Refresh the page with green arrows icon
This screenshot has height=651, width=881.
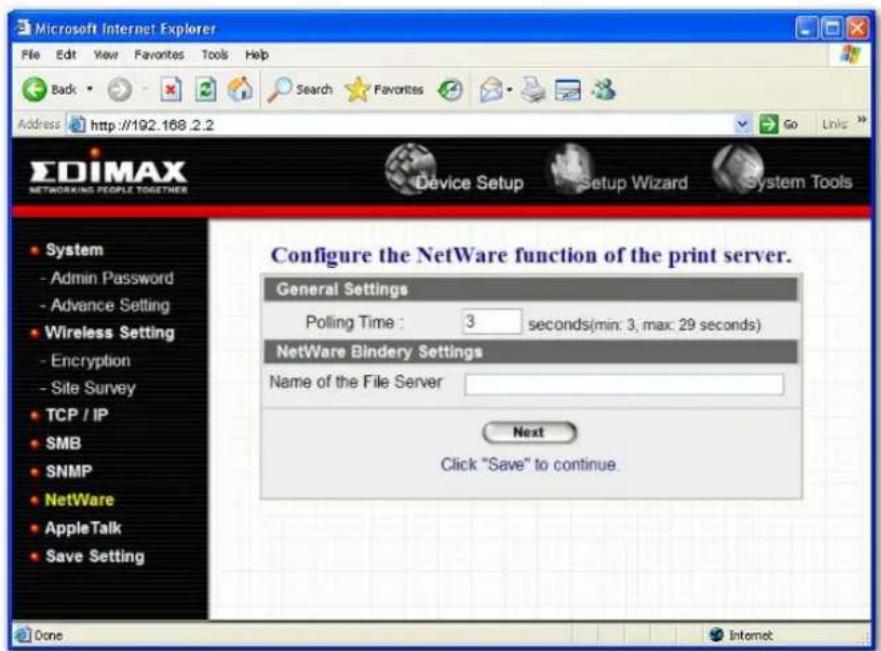pos(206,90)
